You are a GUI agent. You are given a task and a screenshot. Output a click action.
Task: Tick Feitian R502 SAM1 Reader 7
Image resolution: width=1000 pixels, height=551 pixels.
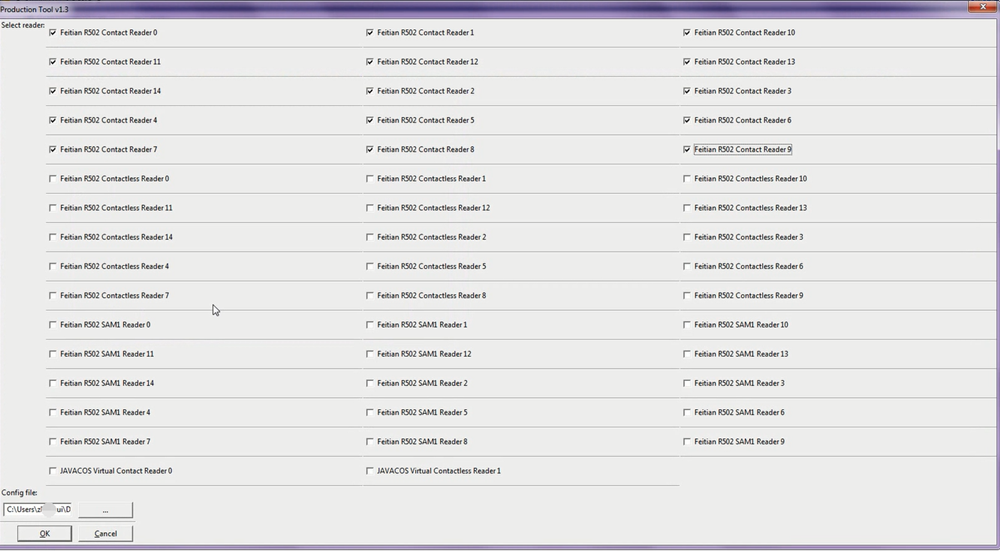[x=53, y=442]
